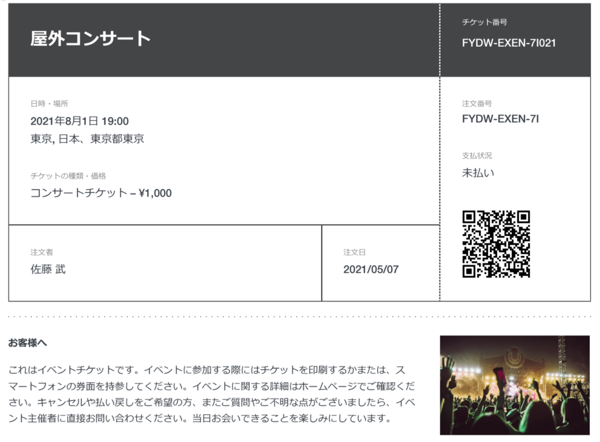Click the venue text 東京, 日本、東京都東京

tap(87, 139)
